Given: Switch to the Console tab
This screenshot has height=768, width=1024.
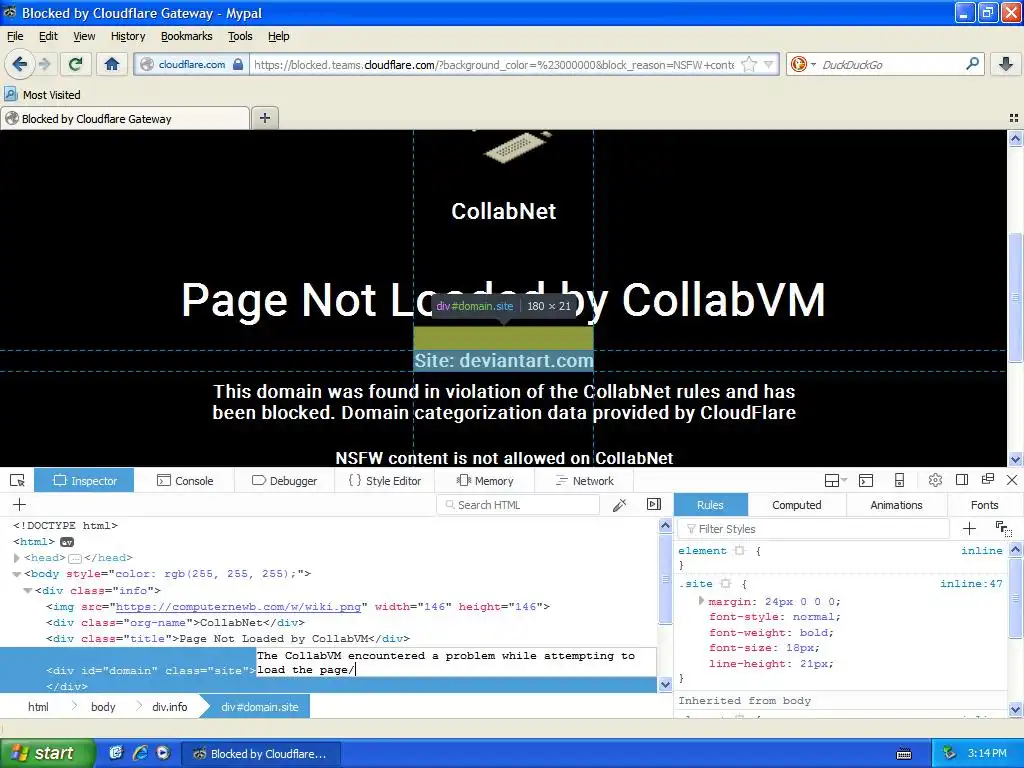Looking at the screenshot, I should (x=185, y=481).
